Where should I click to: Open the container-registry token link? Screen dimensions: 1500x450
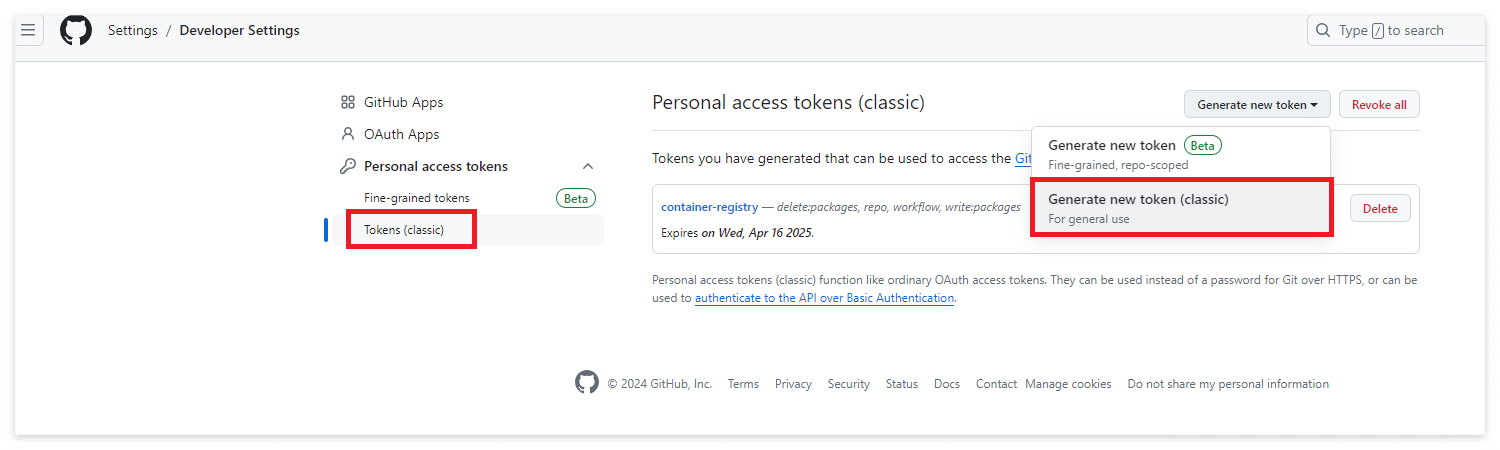tap(708, 207)
